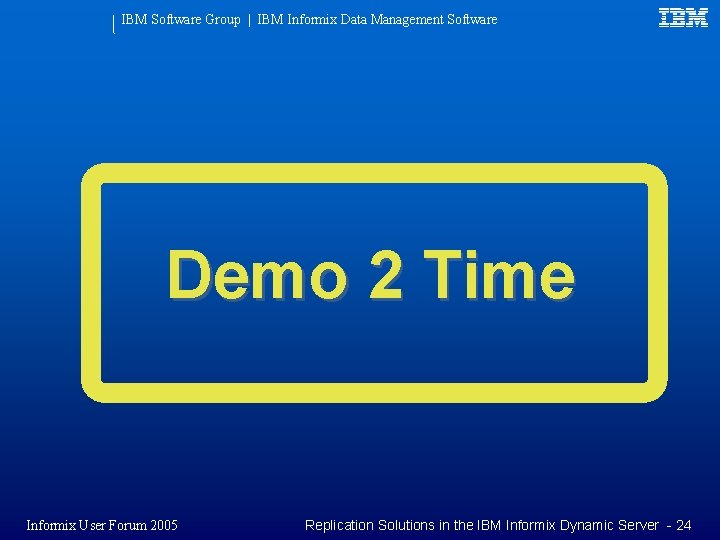Click the 'Demo 2 Time' title text
The width and height of the screenshot is (720, 540).
click(371, 275)
